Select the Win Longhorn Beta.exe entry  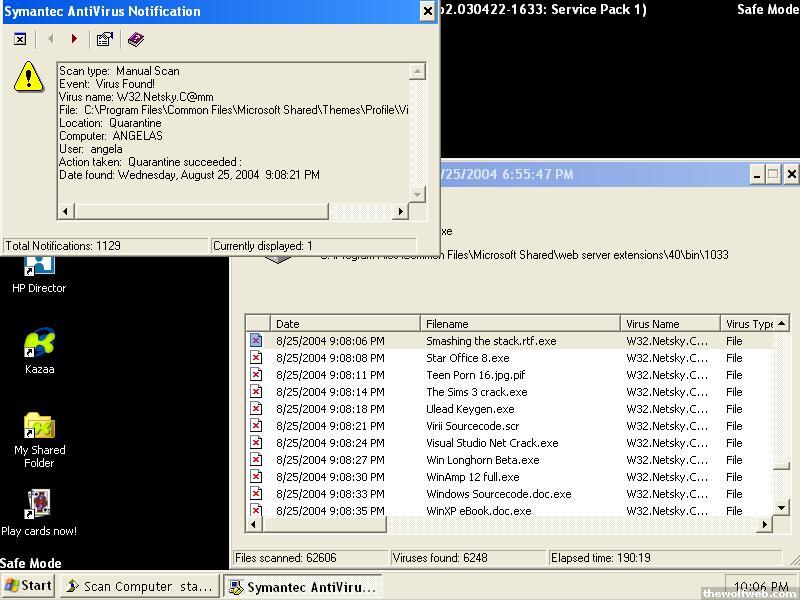coord(482,460)
